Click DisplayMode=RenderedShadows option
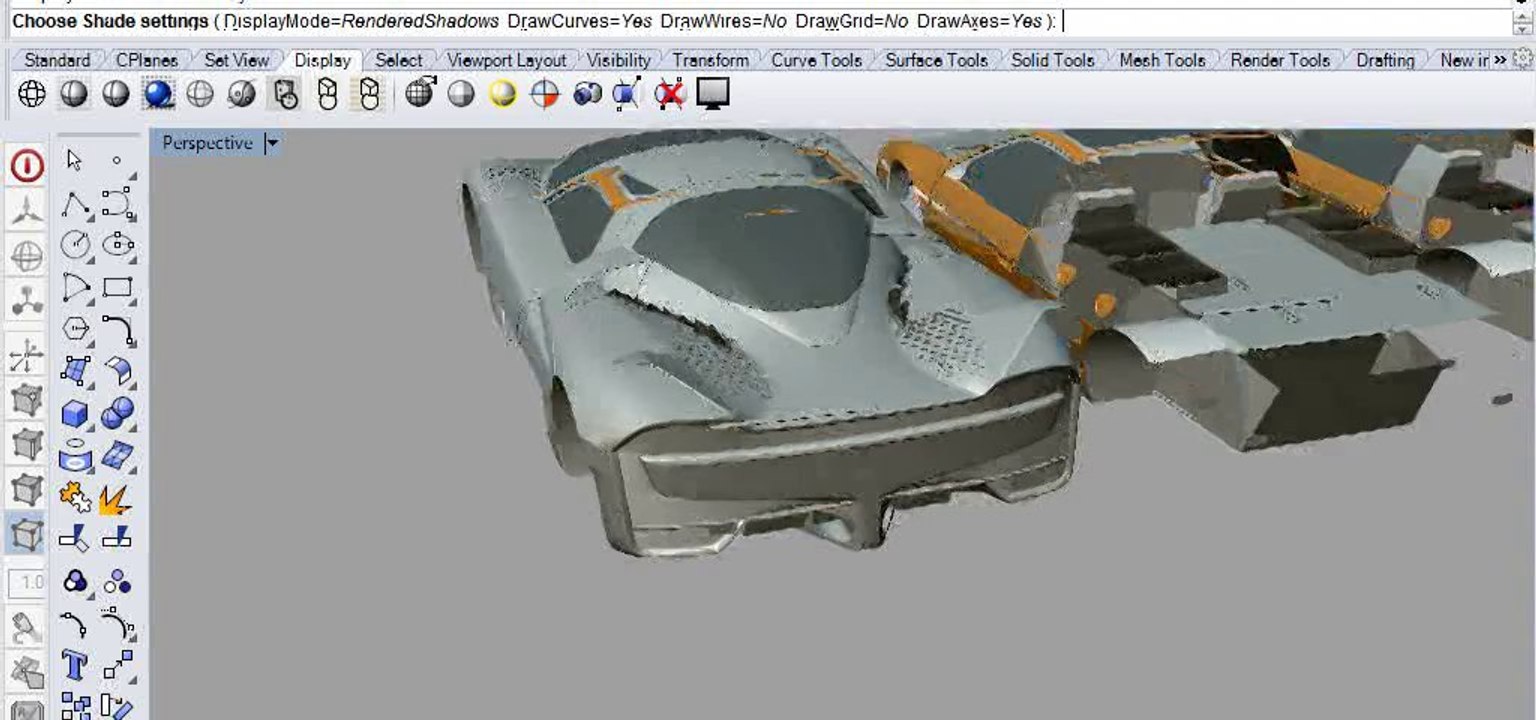This screenshot has width=1536, height=720. (x=361, y=21)
